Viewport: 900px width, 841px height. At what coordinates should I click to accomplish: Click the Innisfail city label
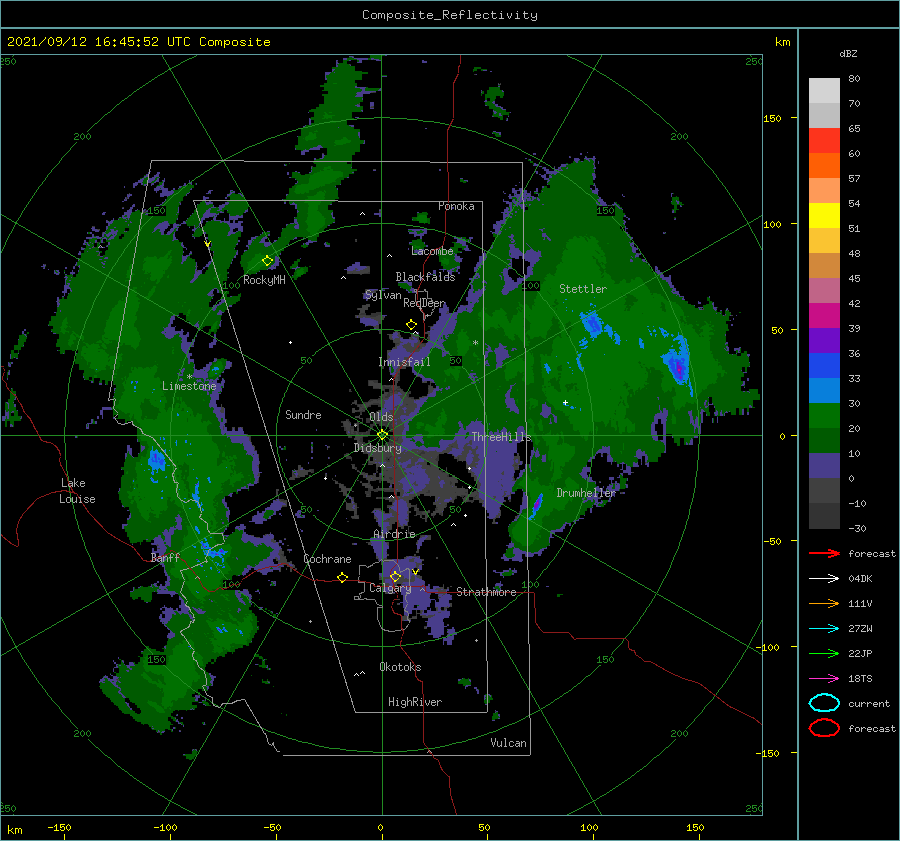(404, 362)
